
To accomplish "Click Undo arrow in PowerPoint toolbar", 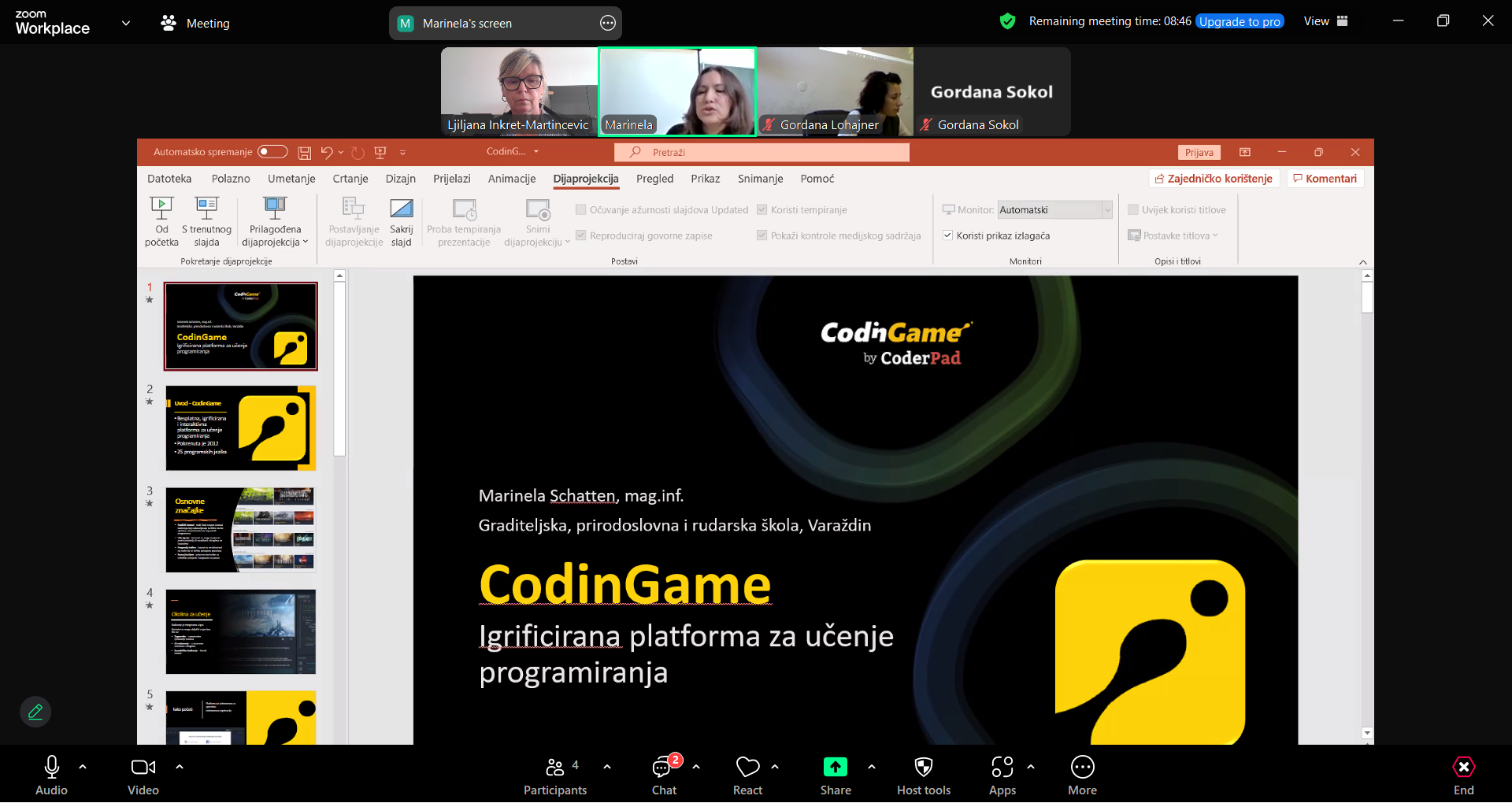I will (x=327, y=152).
